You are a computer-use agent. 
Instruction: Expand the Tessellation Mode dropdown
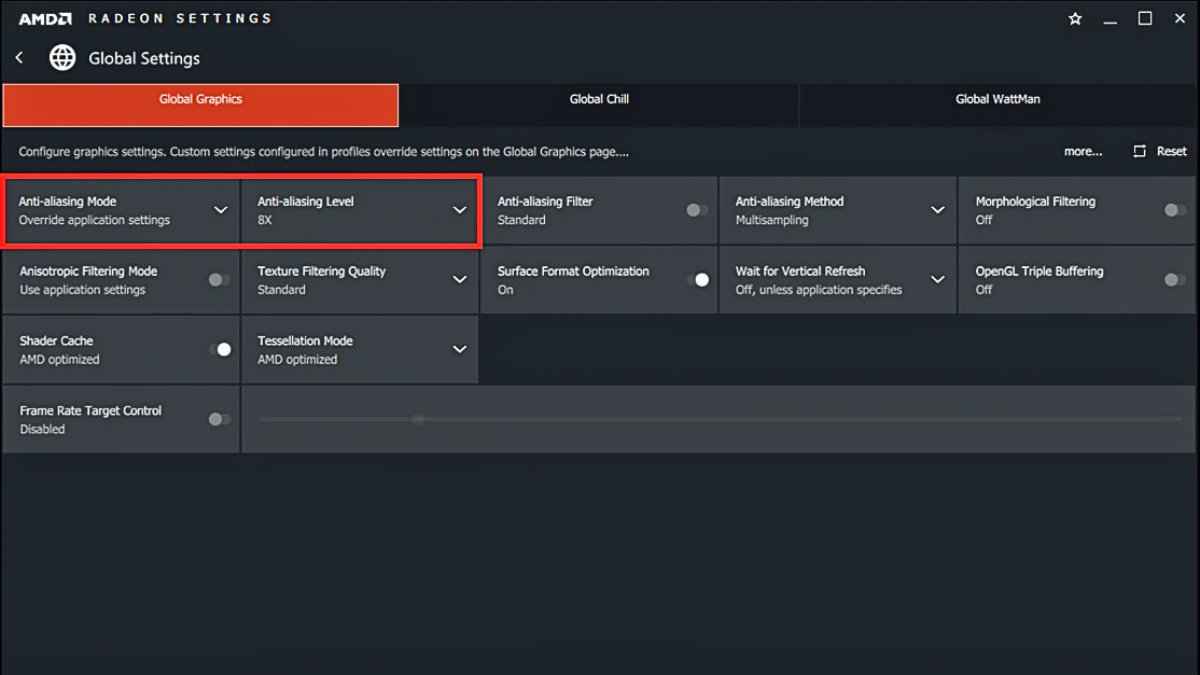[x=459, y=349]
